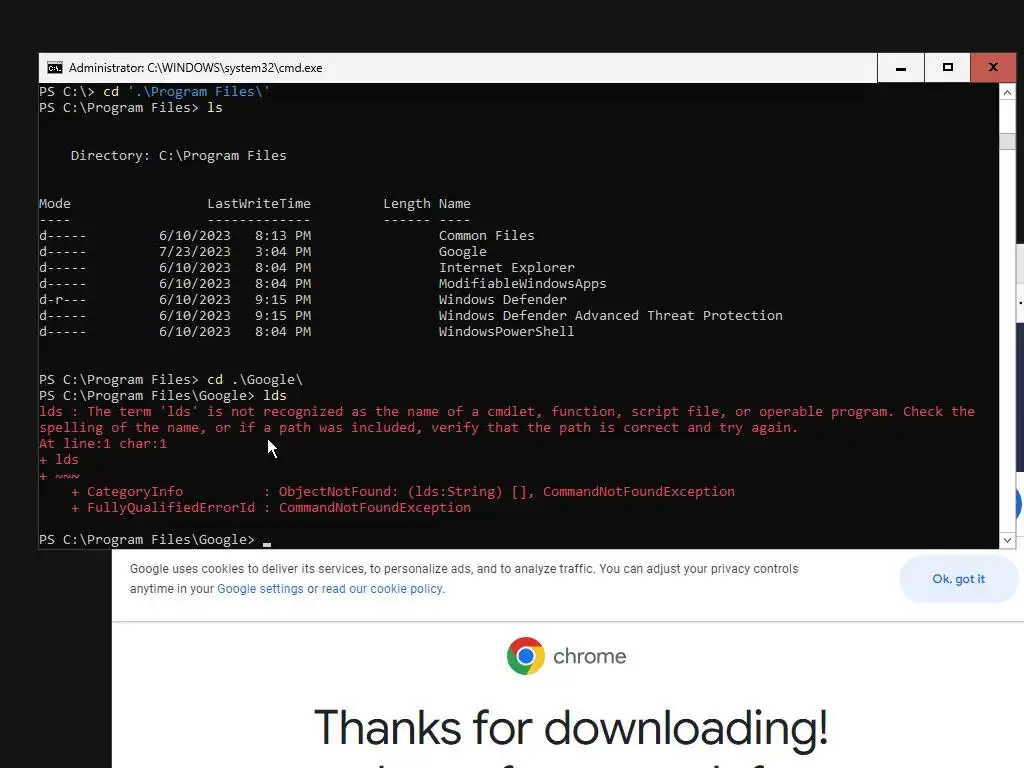Click the "7/23/2023" date in listing
This screenshot has width=1024, height=768.
(195, 251)
